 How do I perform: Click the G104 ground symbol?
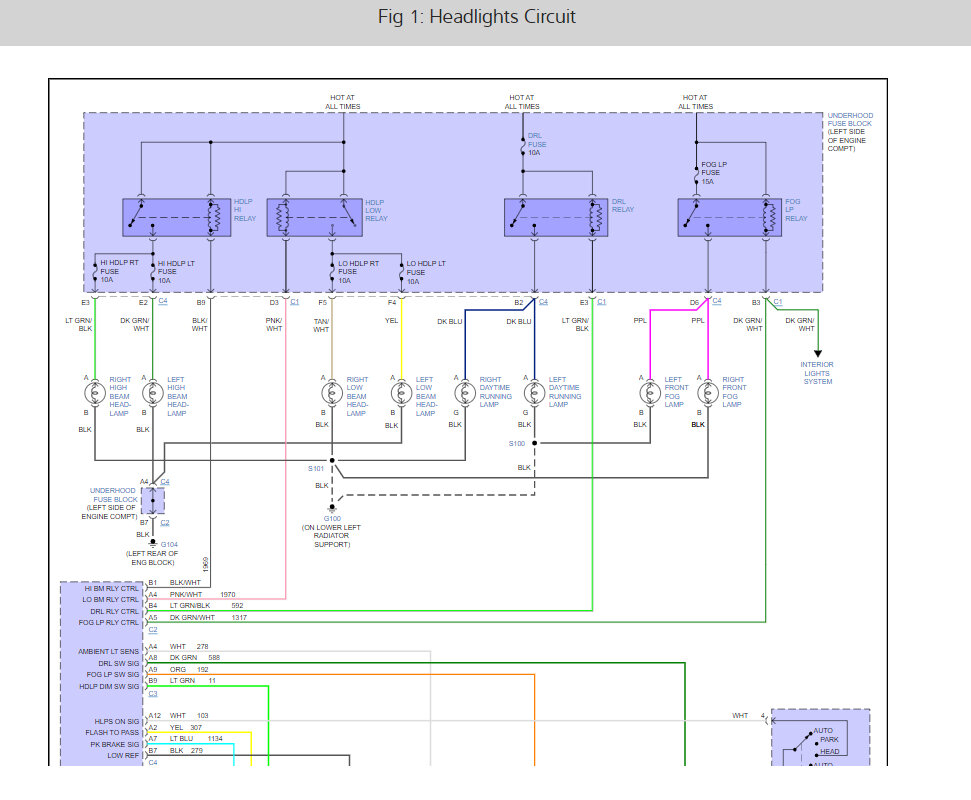(152, 543)
